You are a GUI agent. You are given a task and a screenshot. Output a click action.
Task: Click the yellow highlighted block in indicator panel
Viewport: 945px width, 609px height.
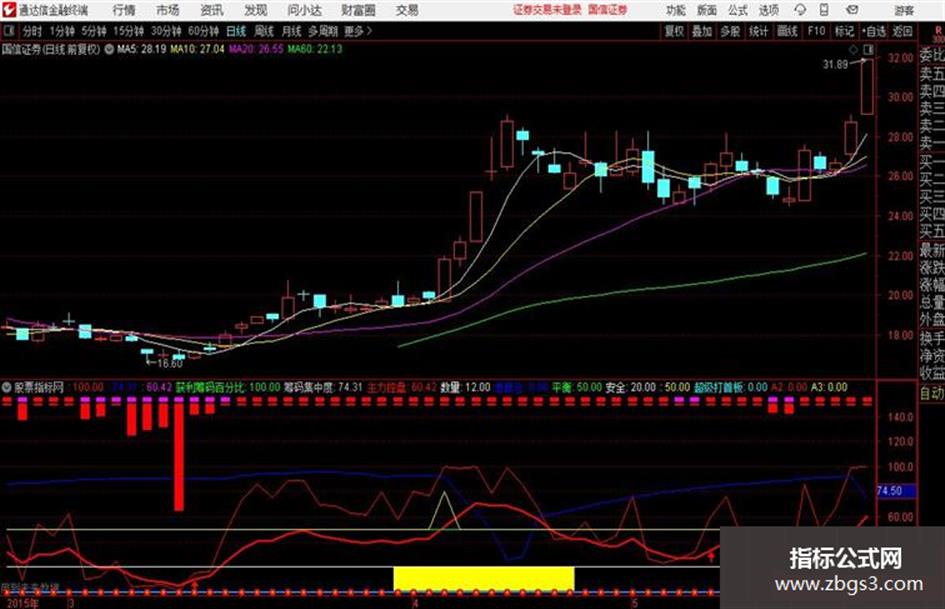pos(483,579)
